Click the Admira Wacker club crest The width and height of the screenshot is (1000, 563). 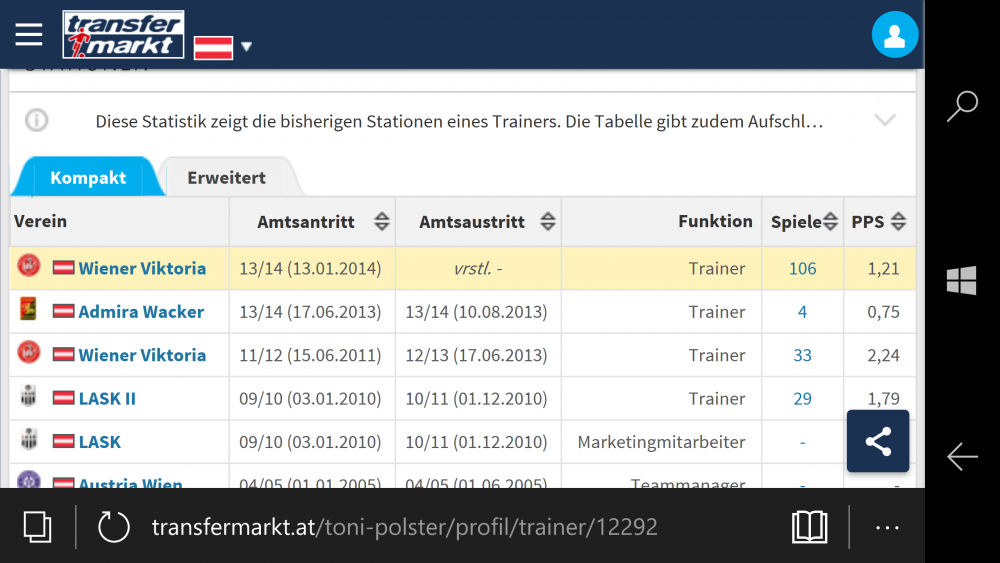[28, 309]
